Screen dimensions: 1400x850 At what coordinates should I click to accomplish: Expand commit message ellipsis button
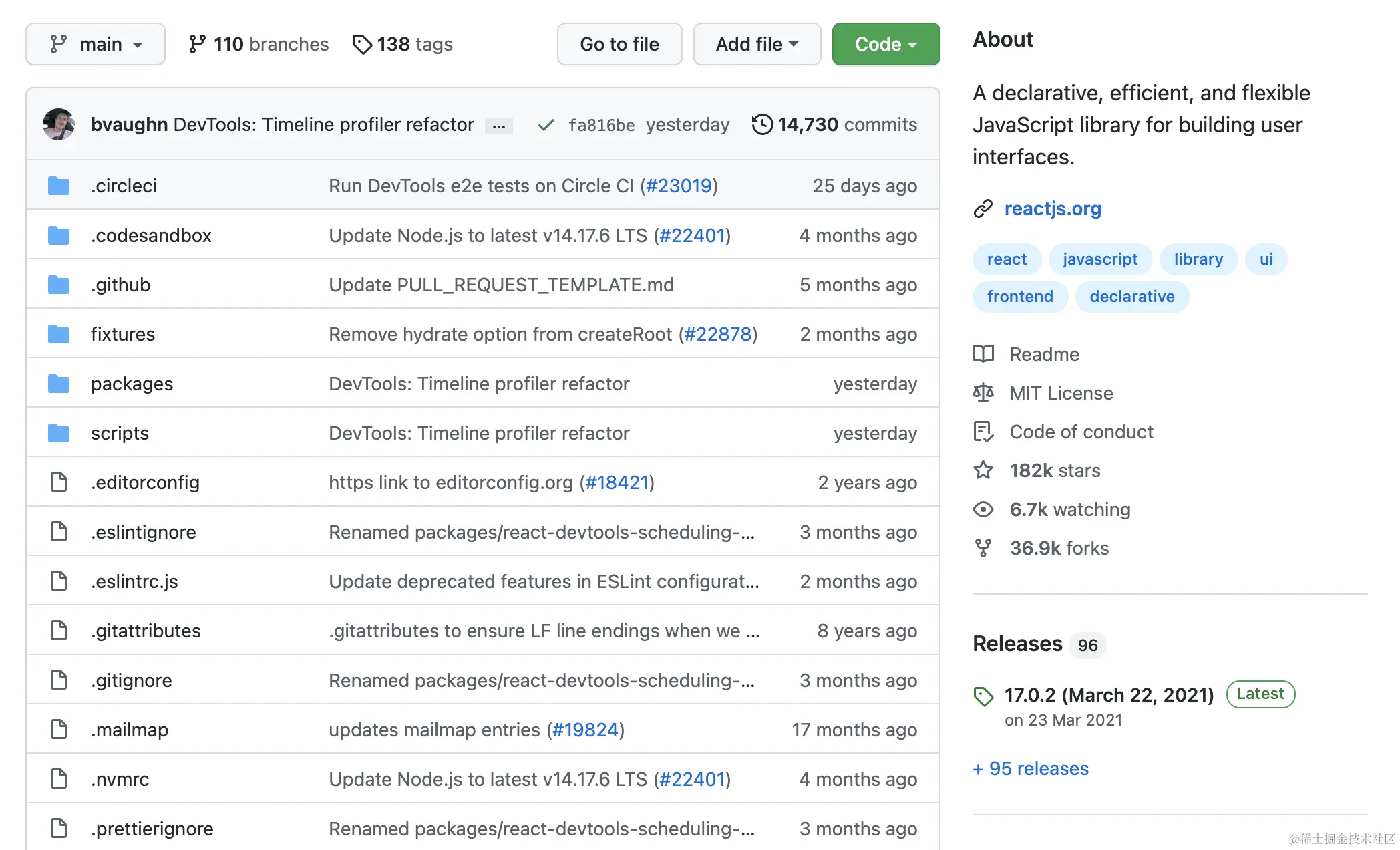498,126
